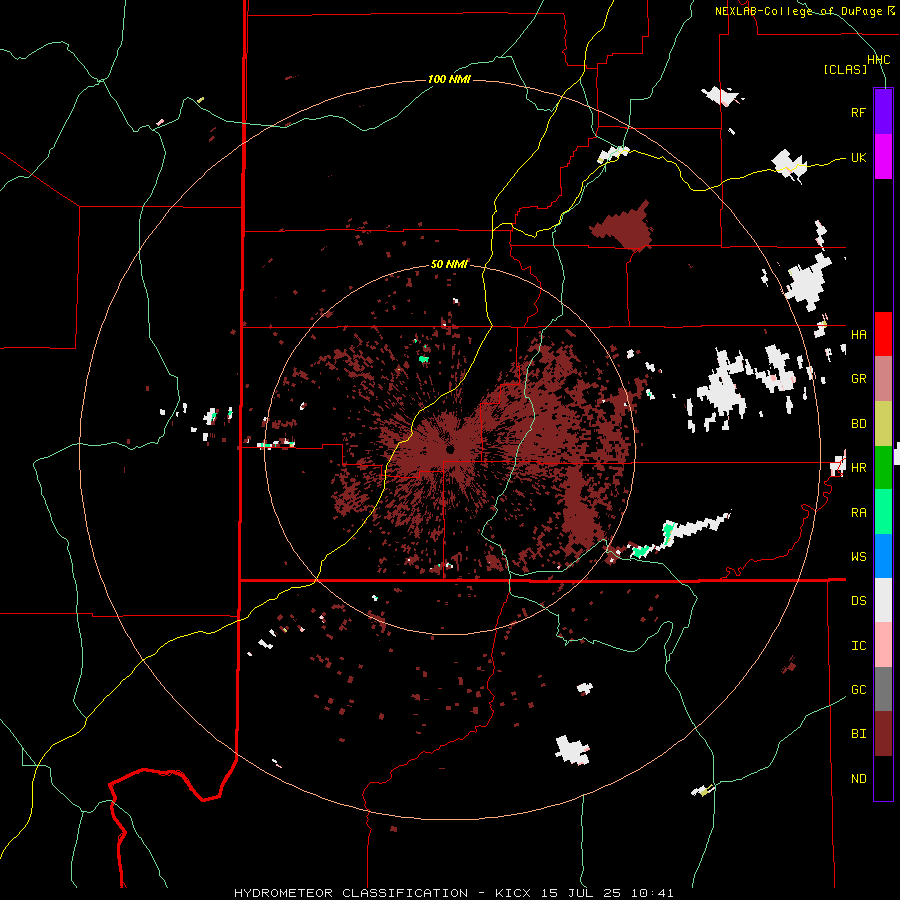The width and height of the screenshot is (900, 900).
Task: Click the radar site center dot
Action: tap(450, 449)
